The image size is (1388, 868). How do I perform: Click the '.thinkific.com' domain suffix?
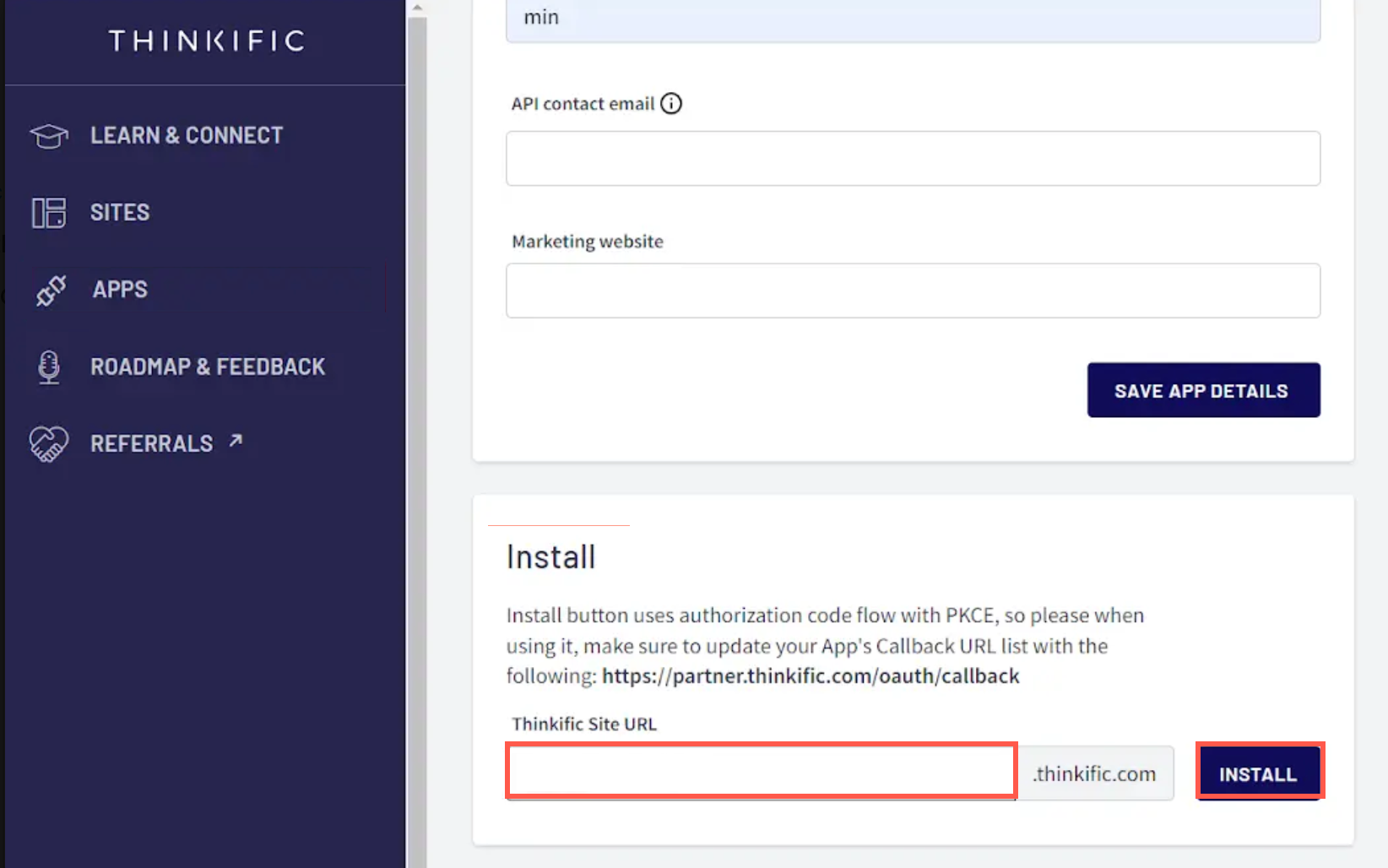coord(1094,773)
